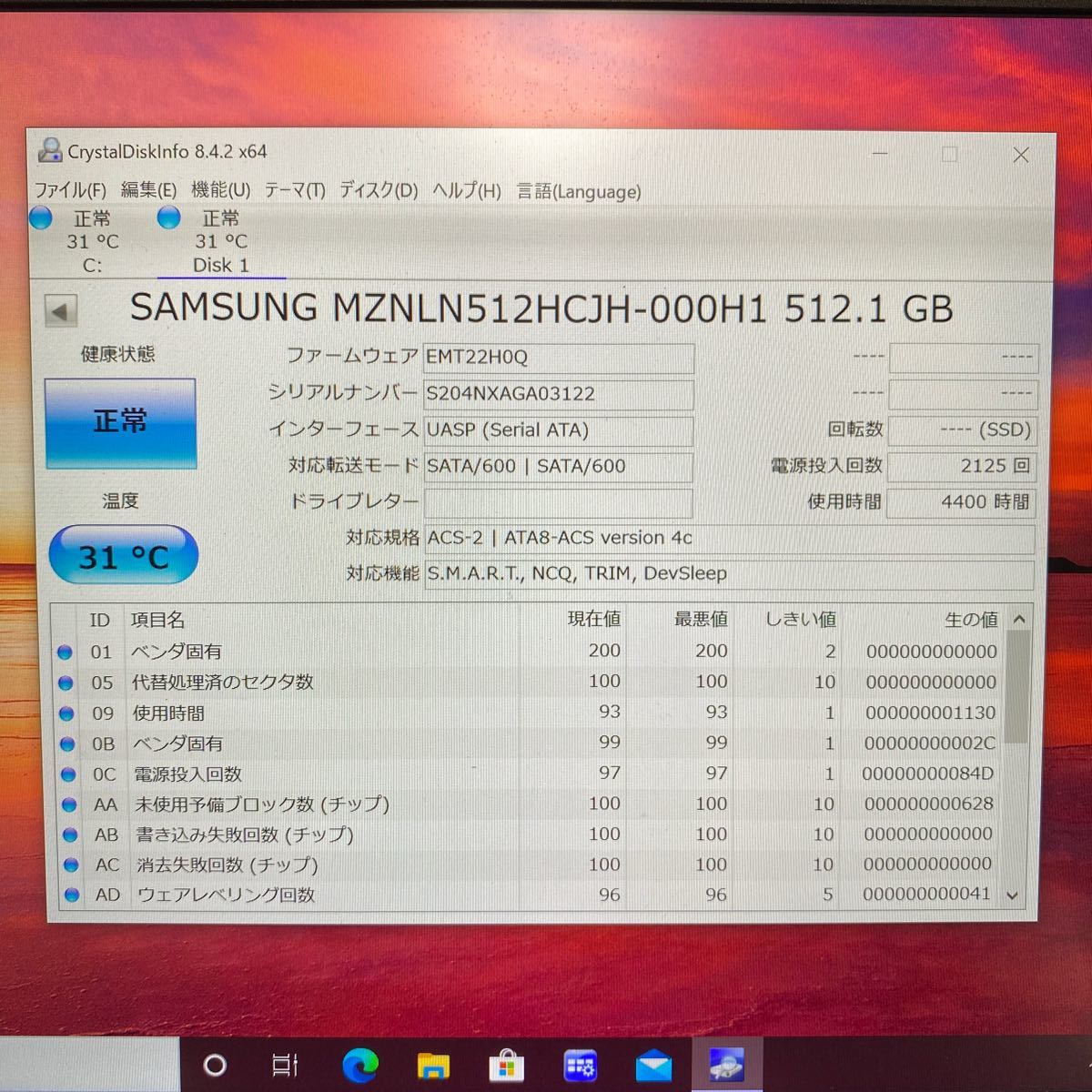1092x1092 pixels.
Task: Click the 正常 health status button
Action: [x=120, y=422]
